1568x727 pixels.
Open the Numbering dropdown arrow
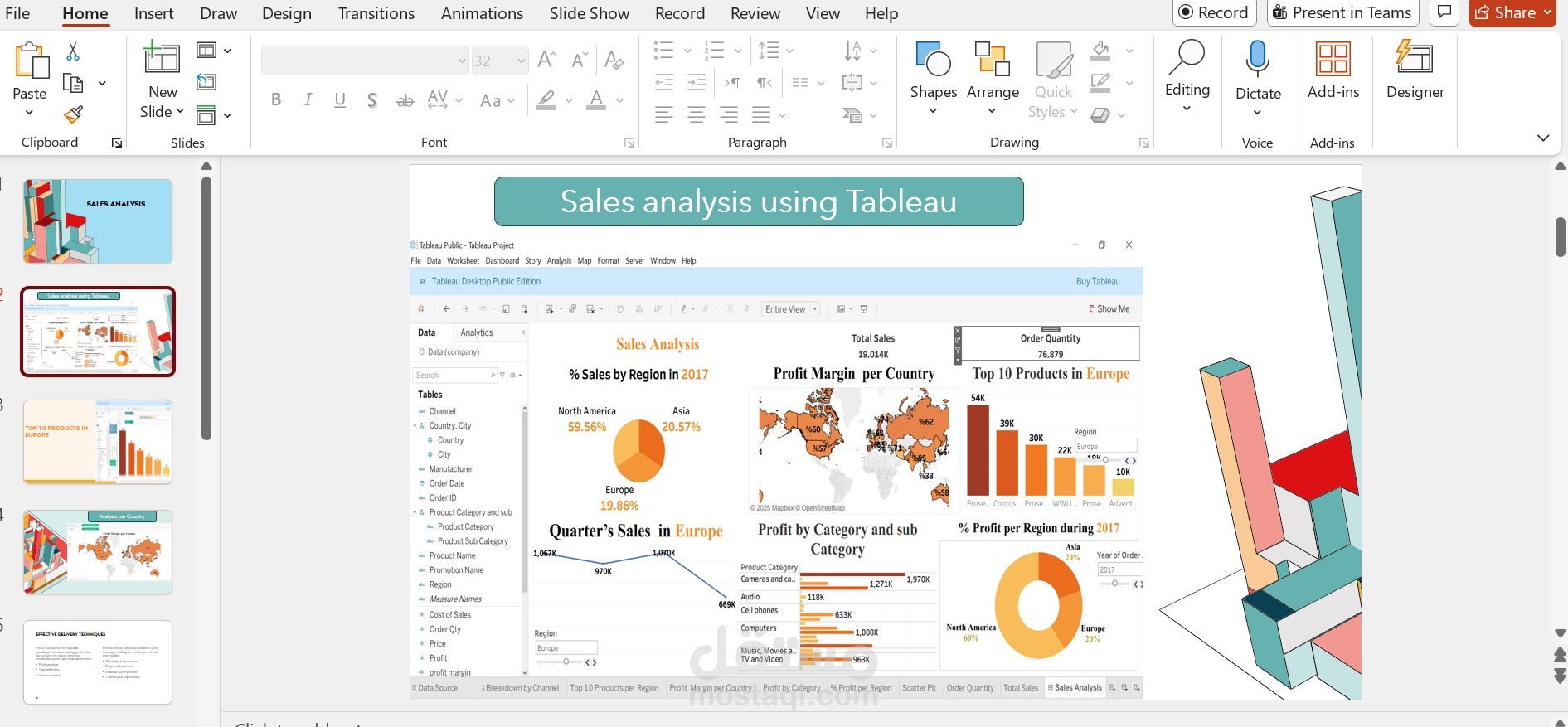[738, 51]
